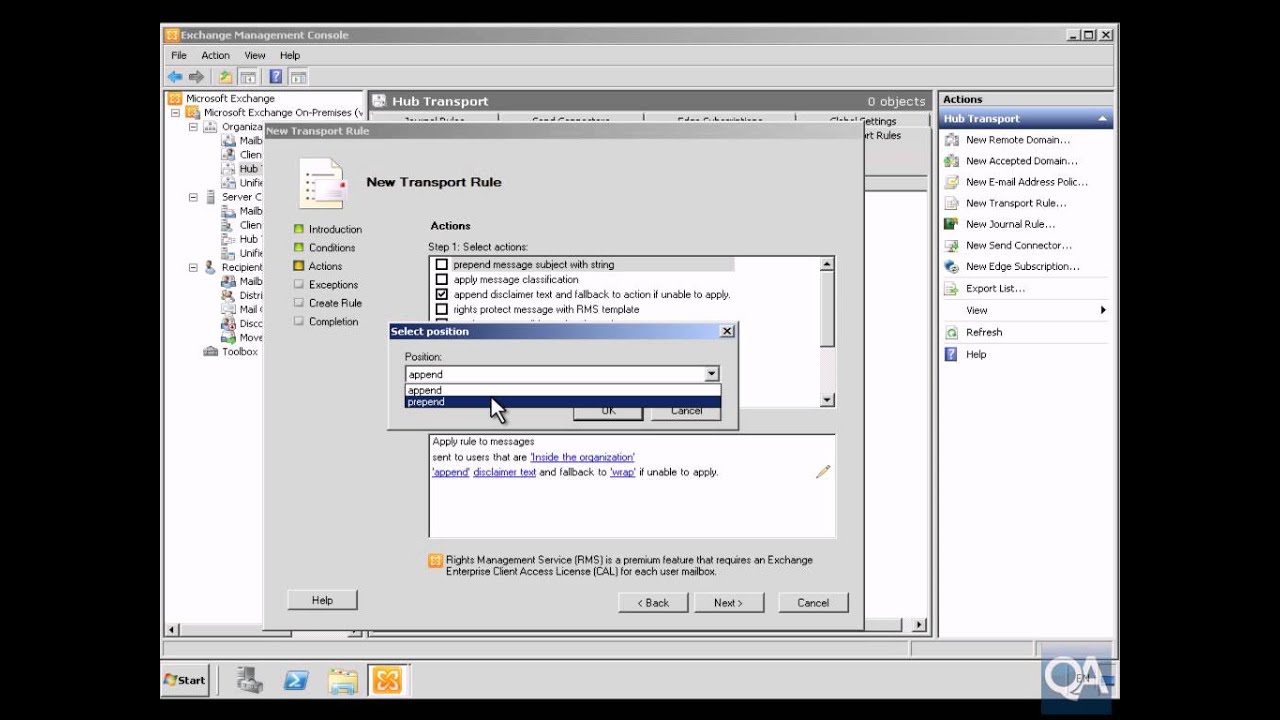The width and height of the screenshot is (1280, 720).
Task: Check 'prepend message subject with string'
Action: click(442, 265)
